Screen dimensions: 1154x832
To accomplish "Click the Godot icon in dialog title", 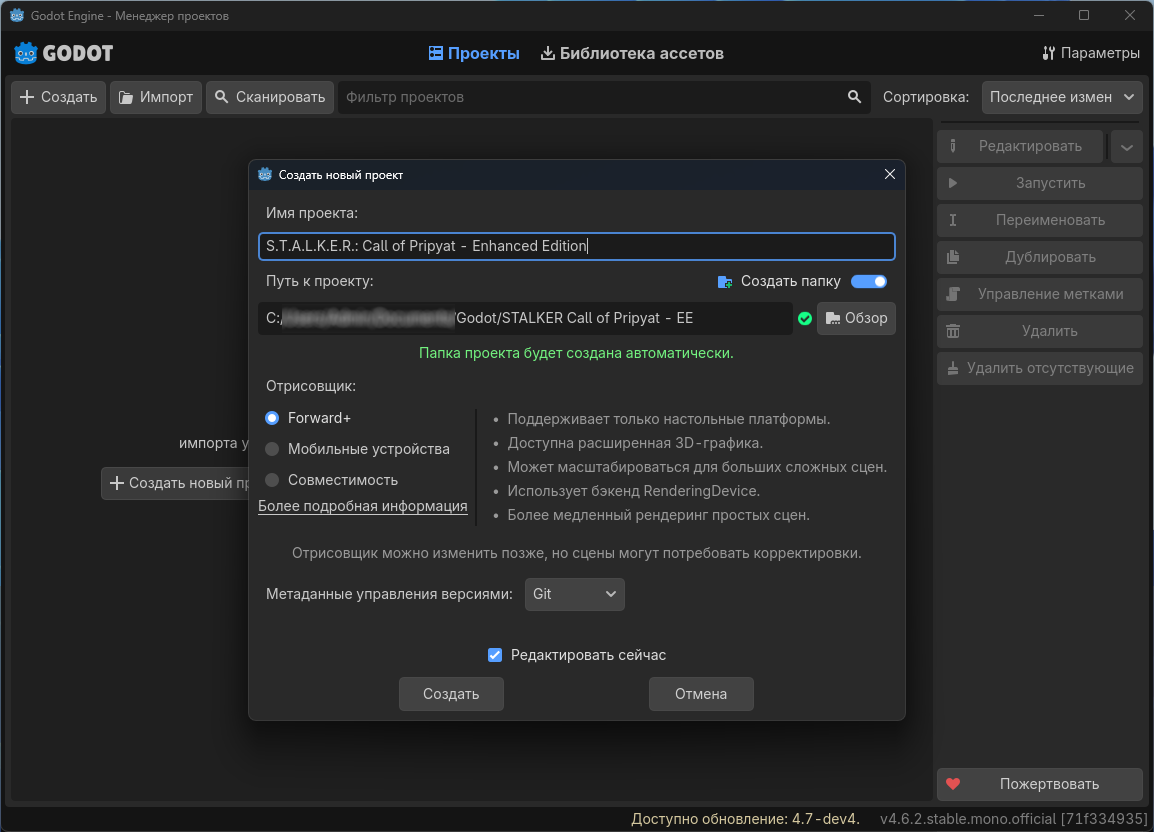I will coord(265,174).
